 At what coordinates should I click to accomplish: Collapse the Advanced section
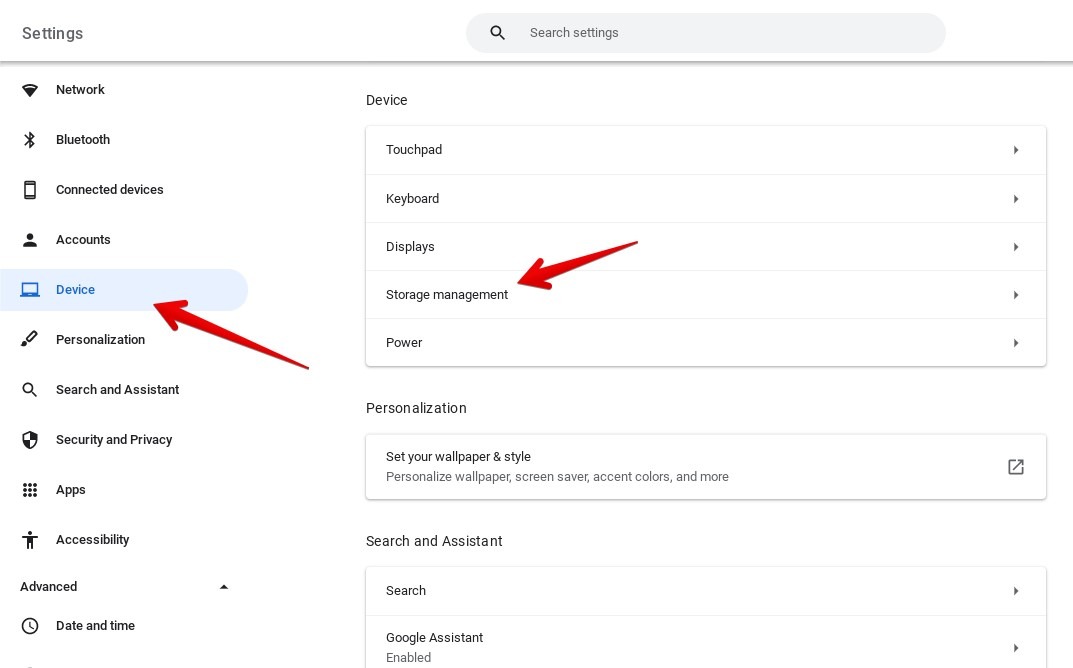[x=224, y=587]
